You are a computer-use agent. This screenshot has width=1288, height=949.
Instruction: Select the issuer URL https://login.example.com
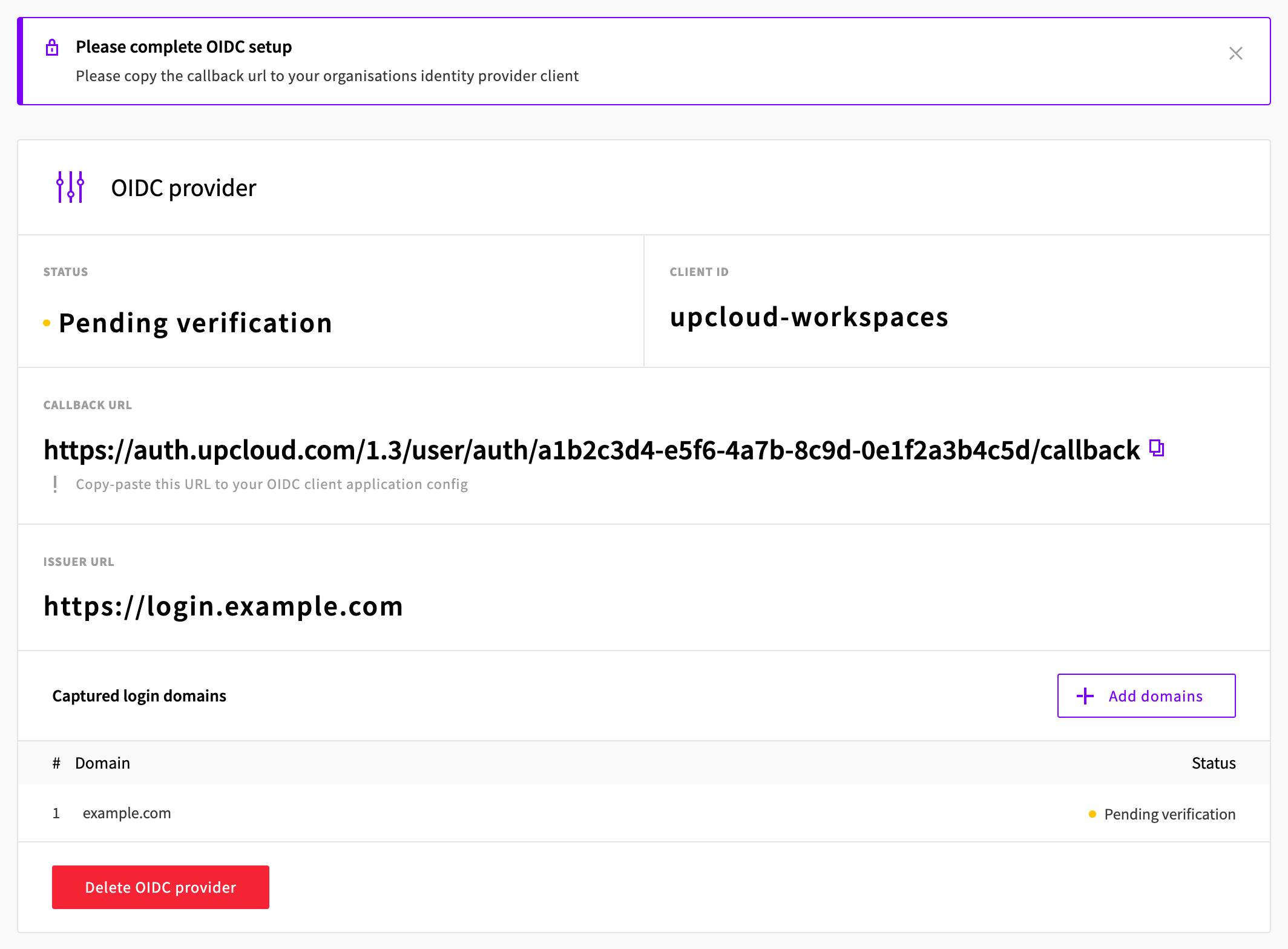coord(223,606)
